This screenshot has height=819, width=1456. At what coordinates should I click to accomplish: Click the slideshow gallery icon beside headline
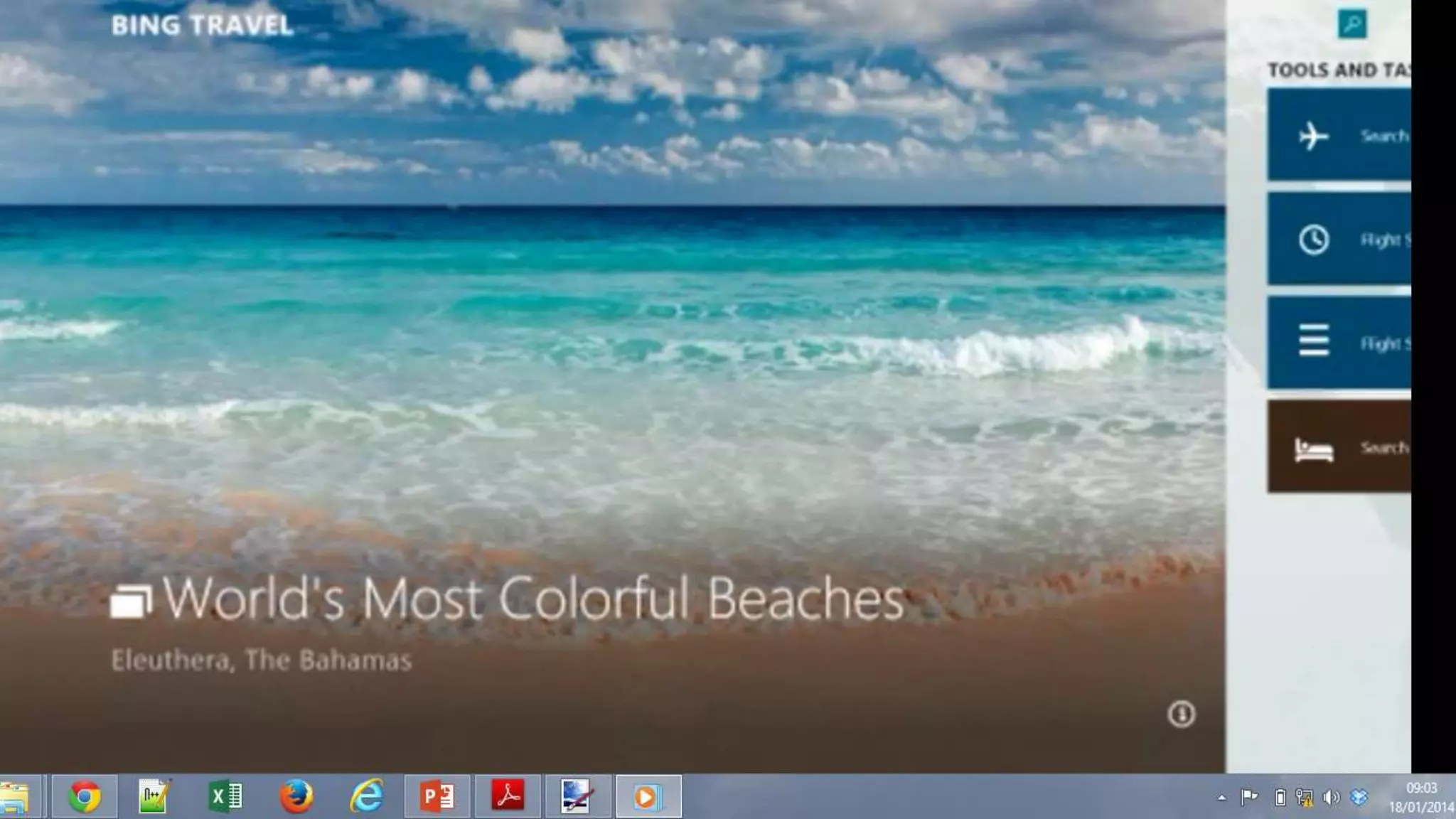[x=131, y=601]
